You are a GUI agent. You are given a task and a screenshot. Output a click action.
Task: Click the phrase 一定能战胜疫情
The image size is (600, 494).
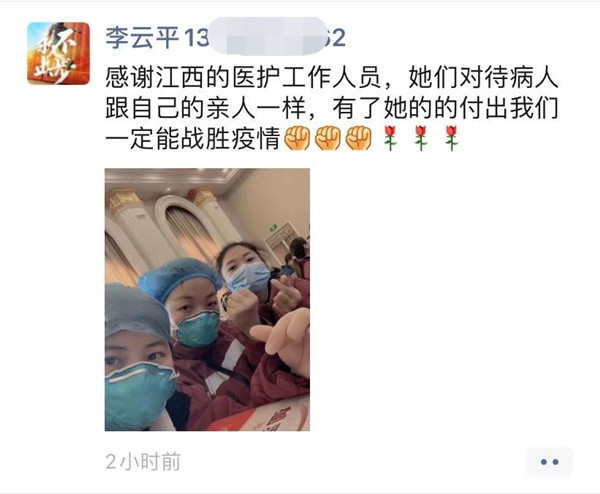click(192, 139)
